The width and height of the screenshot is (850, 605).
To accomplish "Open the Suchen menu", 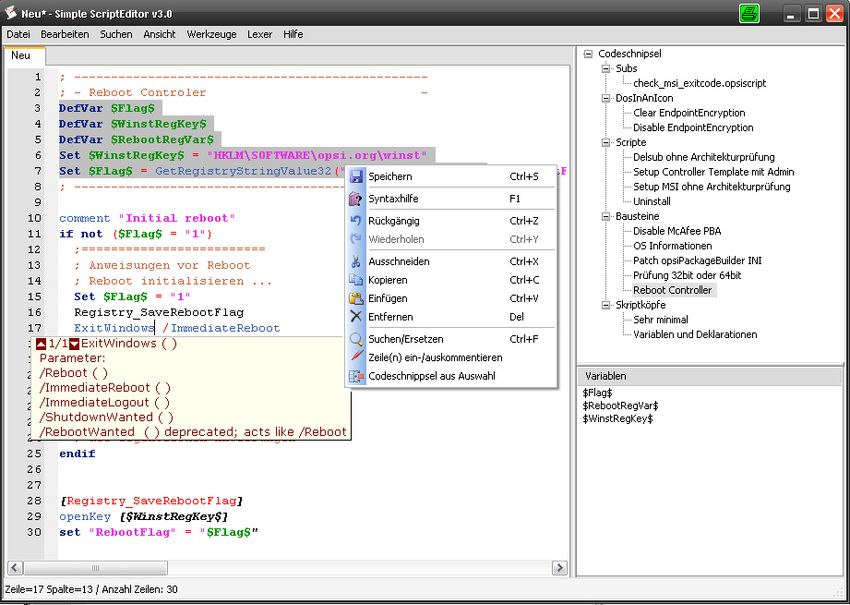I will point(116,34).
